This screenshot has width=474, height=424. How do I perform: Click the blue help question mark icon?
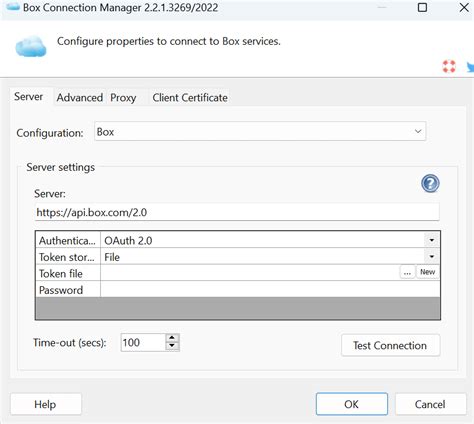(x=430, y=183)
